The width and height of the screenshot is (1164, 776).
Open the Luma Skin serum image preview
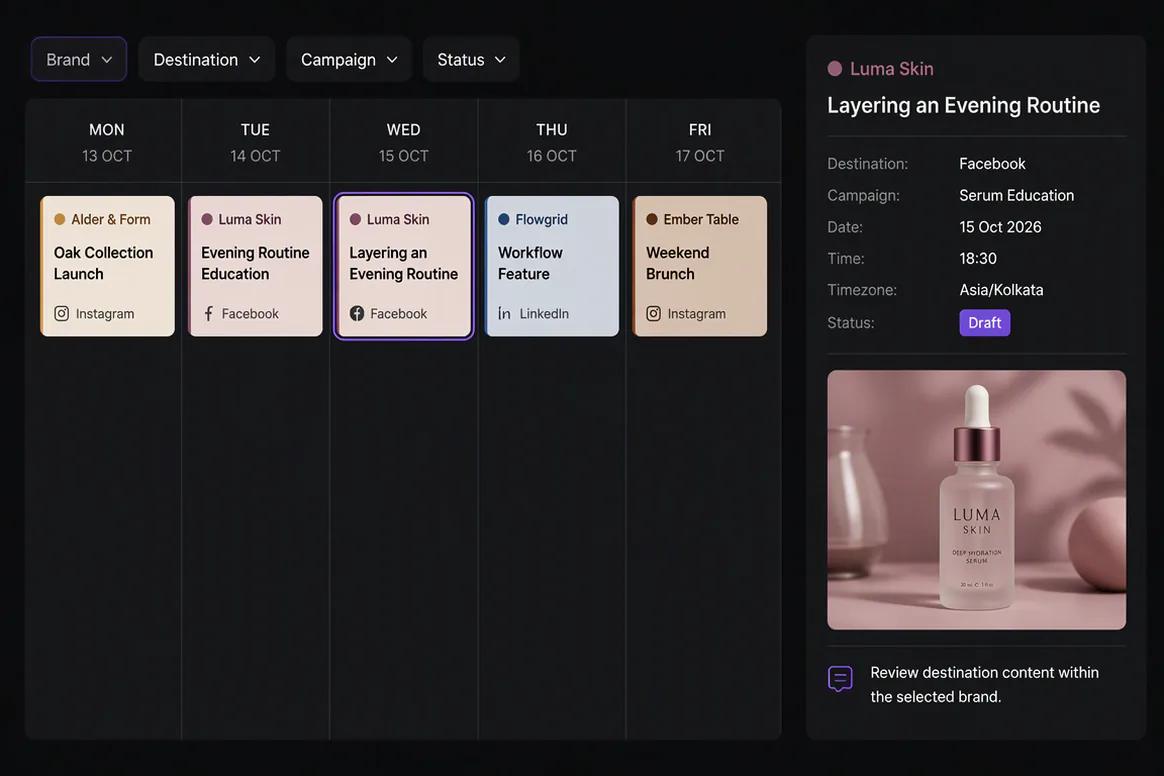976,500
